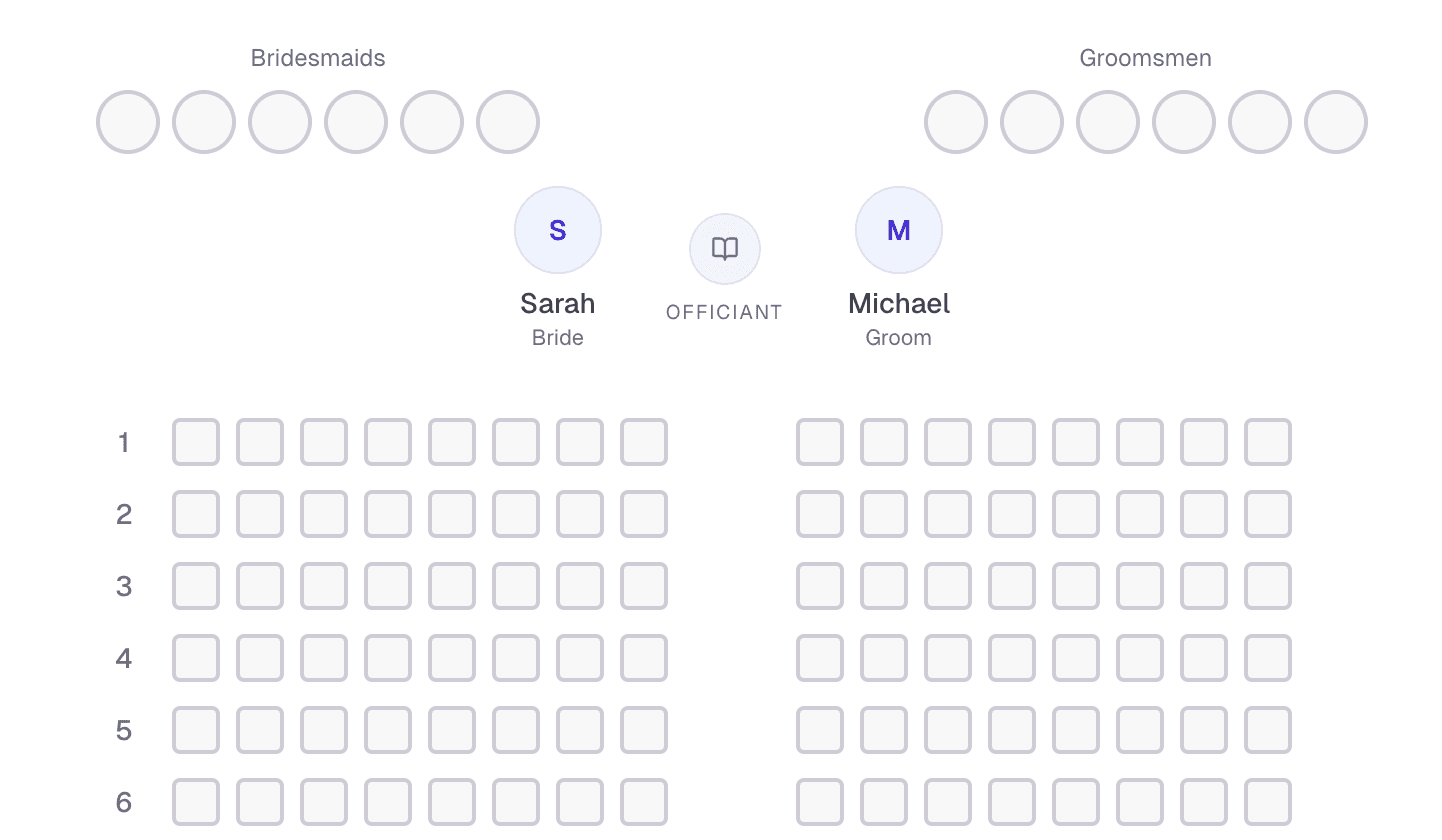Click the Bride label under Sarah
Viewport: 1442px width, 840px height.
(x=557, y=337)
